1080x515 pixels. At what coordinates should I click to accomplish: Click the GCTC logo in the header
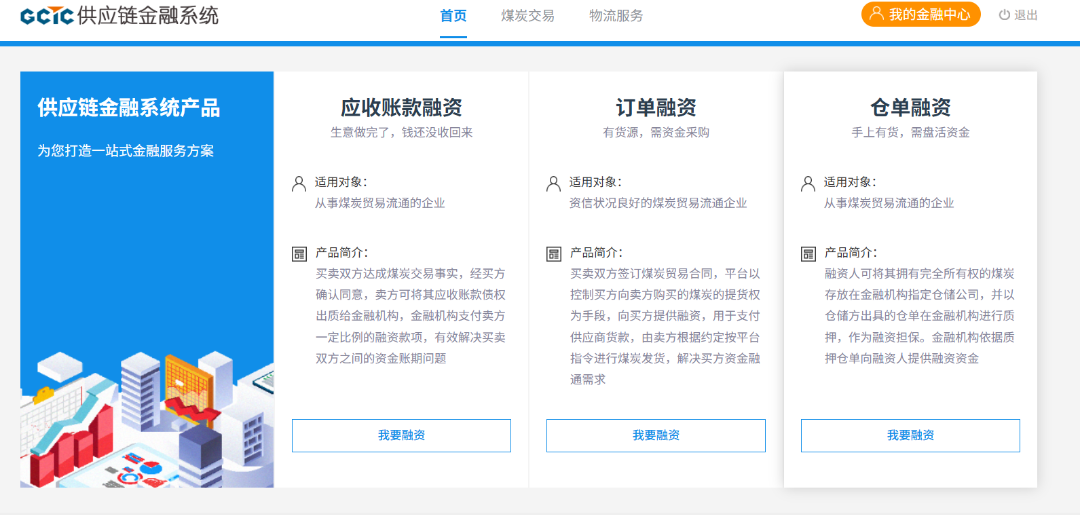tap(47, 16)
